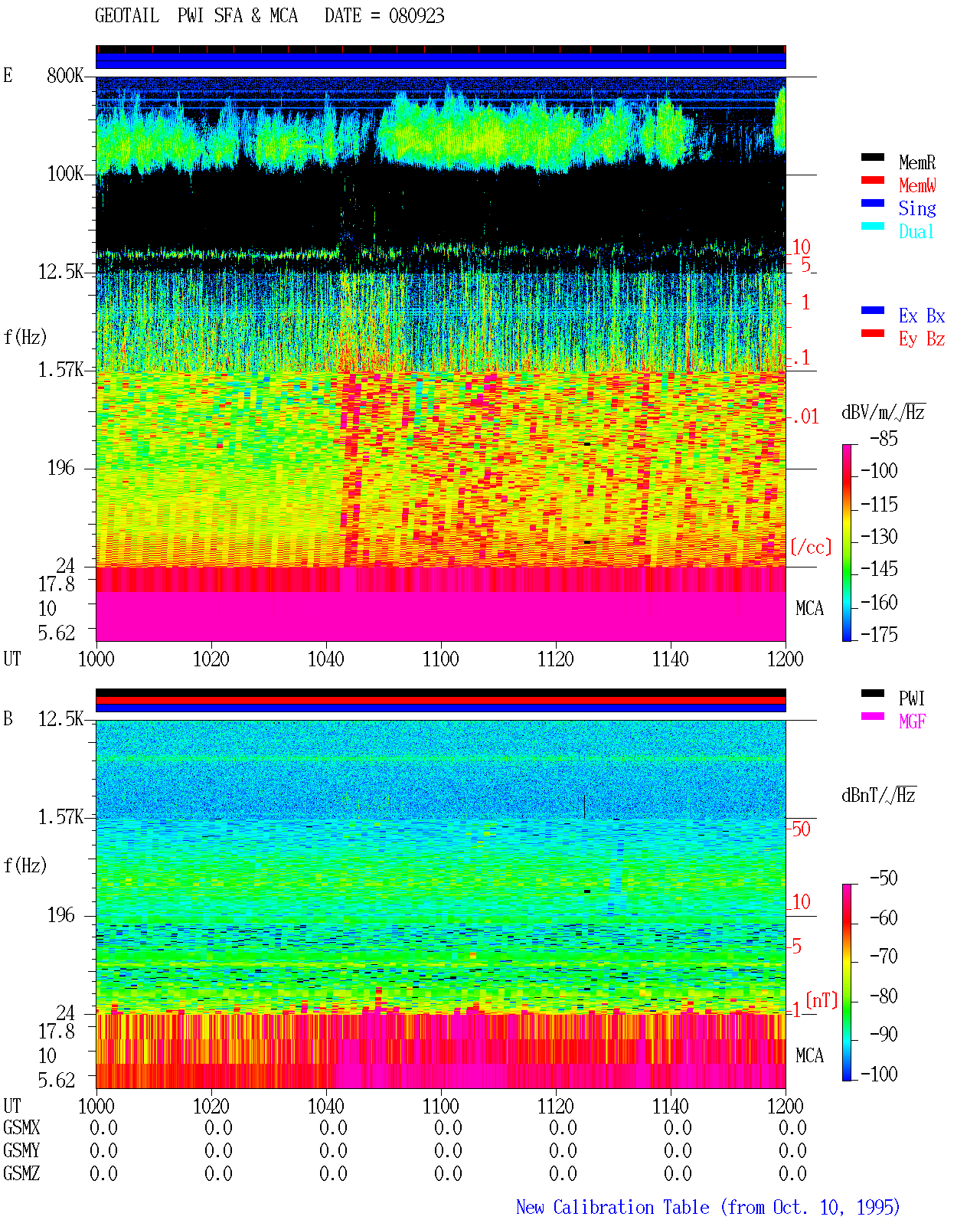Click the GSMX row label
The image size is (980, 1220).
(x=21, y=1128)
